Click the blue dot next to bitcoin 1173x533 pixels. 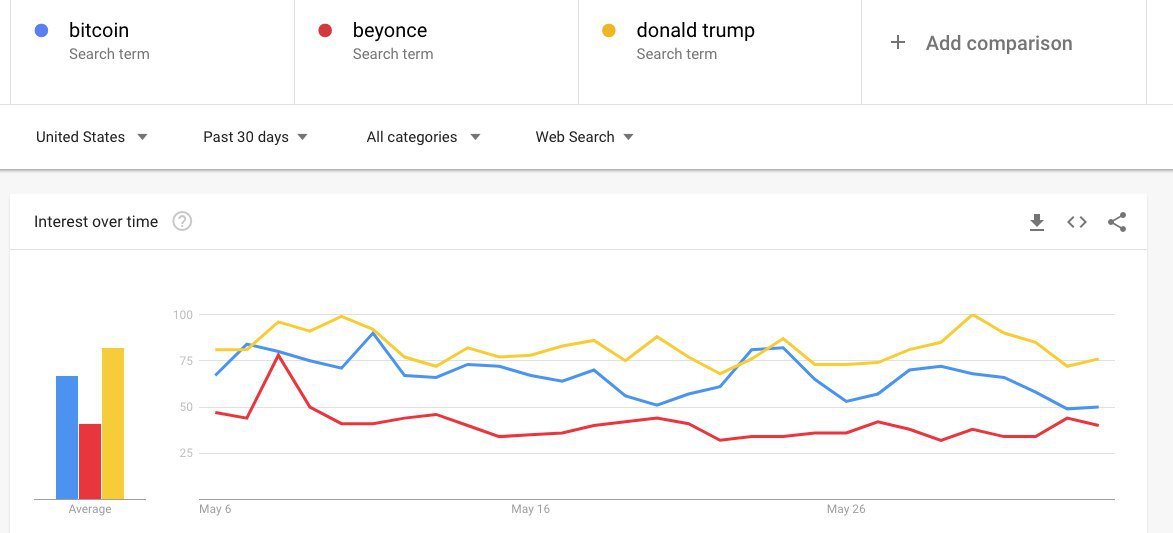(x=41, y=31)
